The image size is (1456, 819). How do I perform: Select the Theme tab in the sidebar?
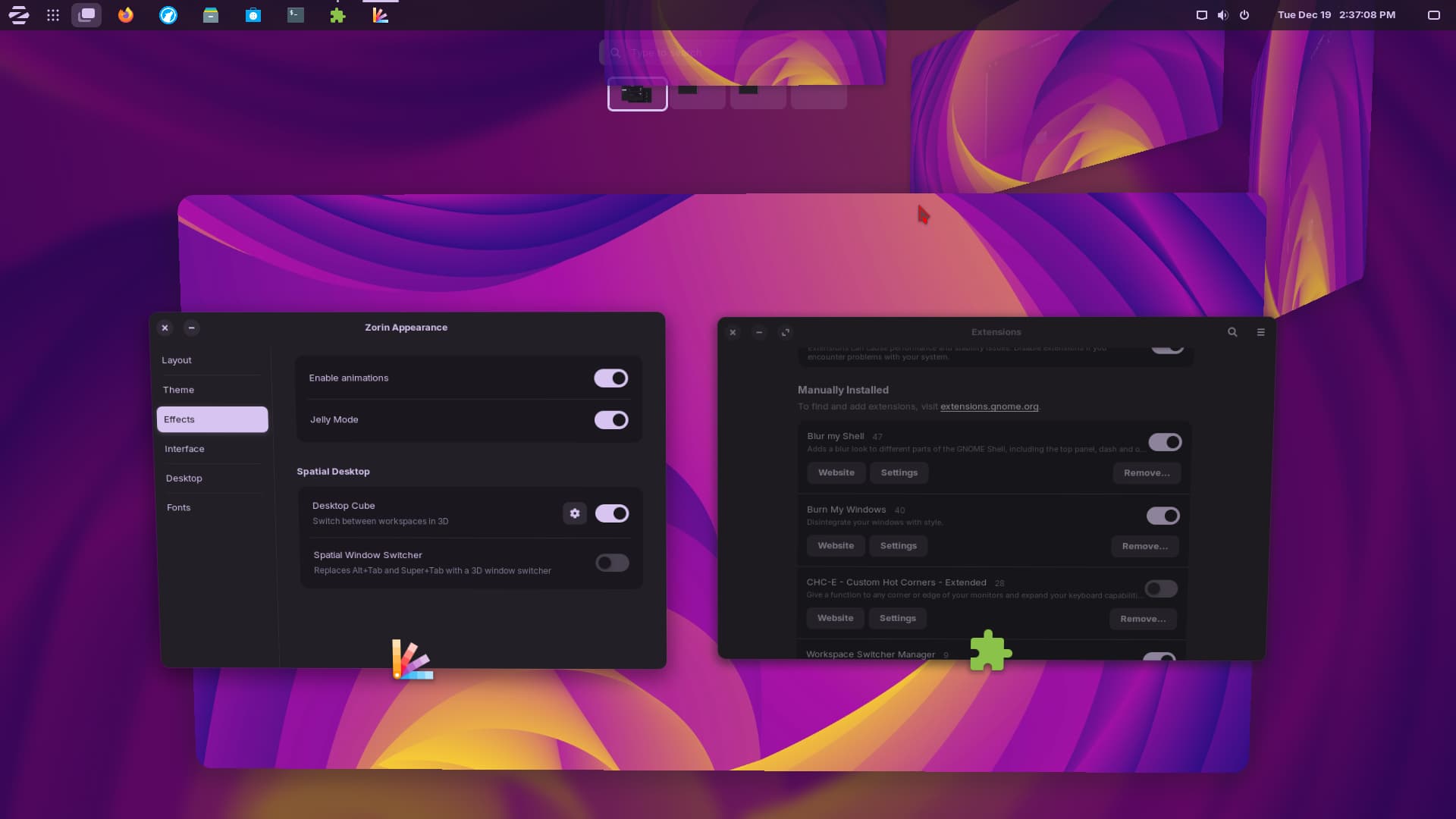point(179,390)
